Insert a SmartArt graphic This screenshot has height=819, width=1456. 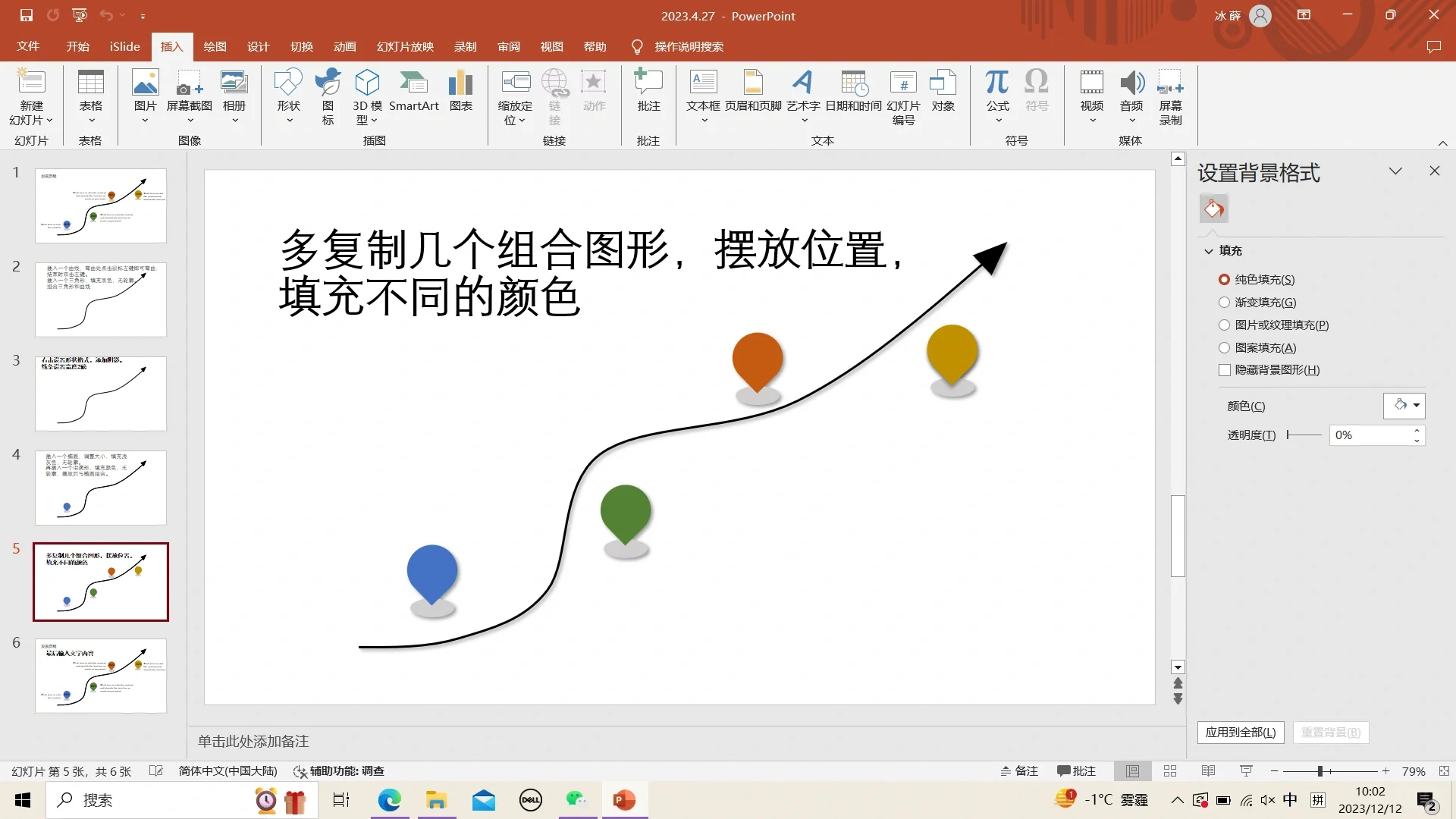point(414,87)
